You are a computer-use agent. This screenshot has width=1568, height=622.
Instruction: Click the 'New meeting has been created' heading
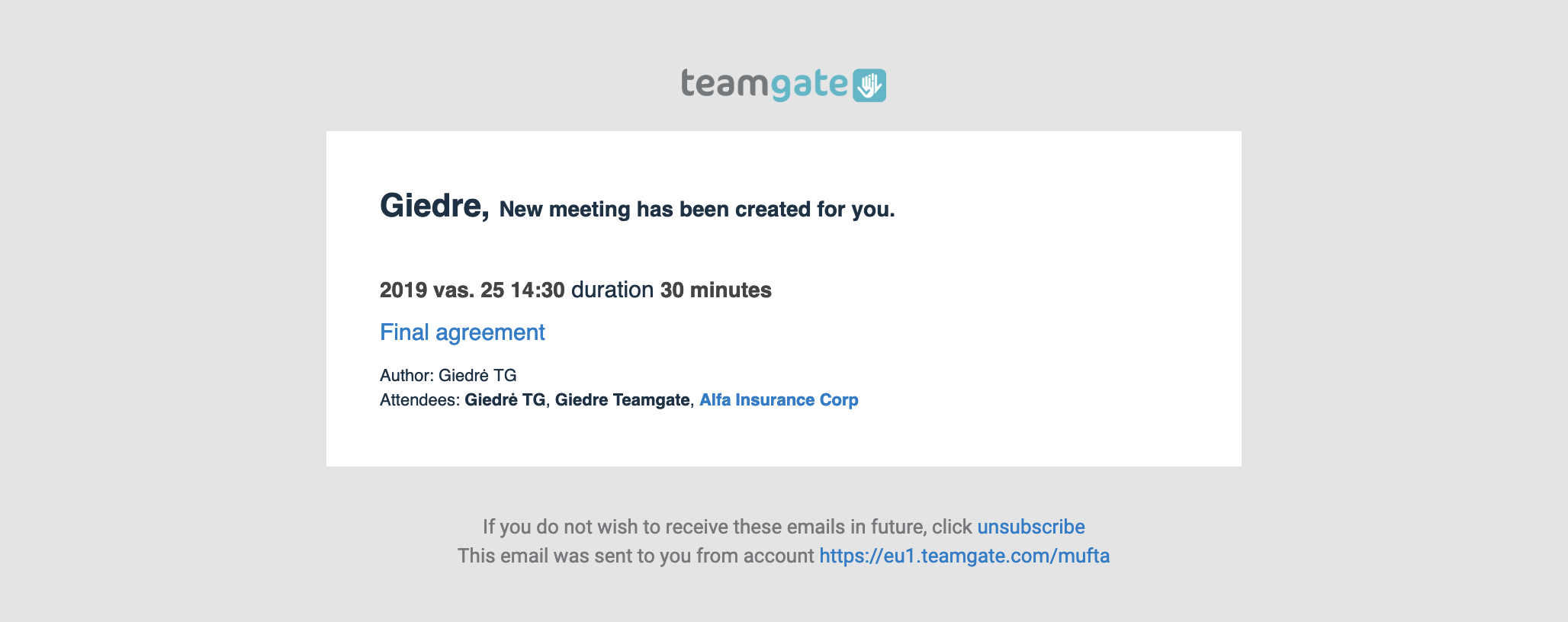(x=697, y=210)
